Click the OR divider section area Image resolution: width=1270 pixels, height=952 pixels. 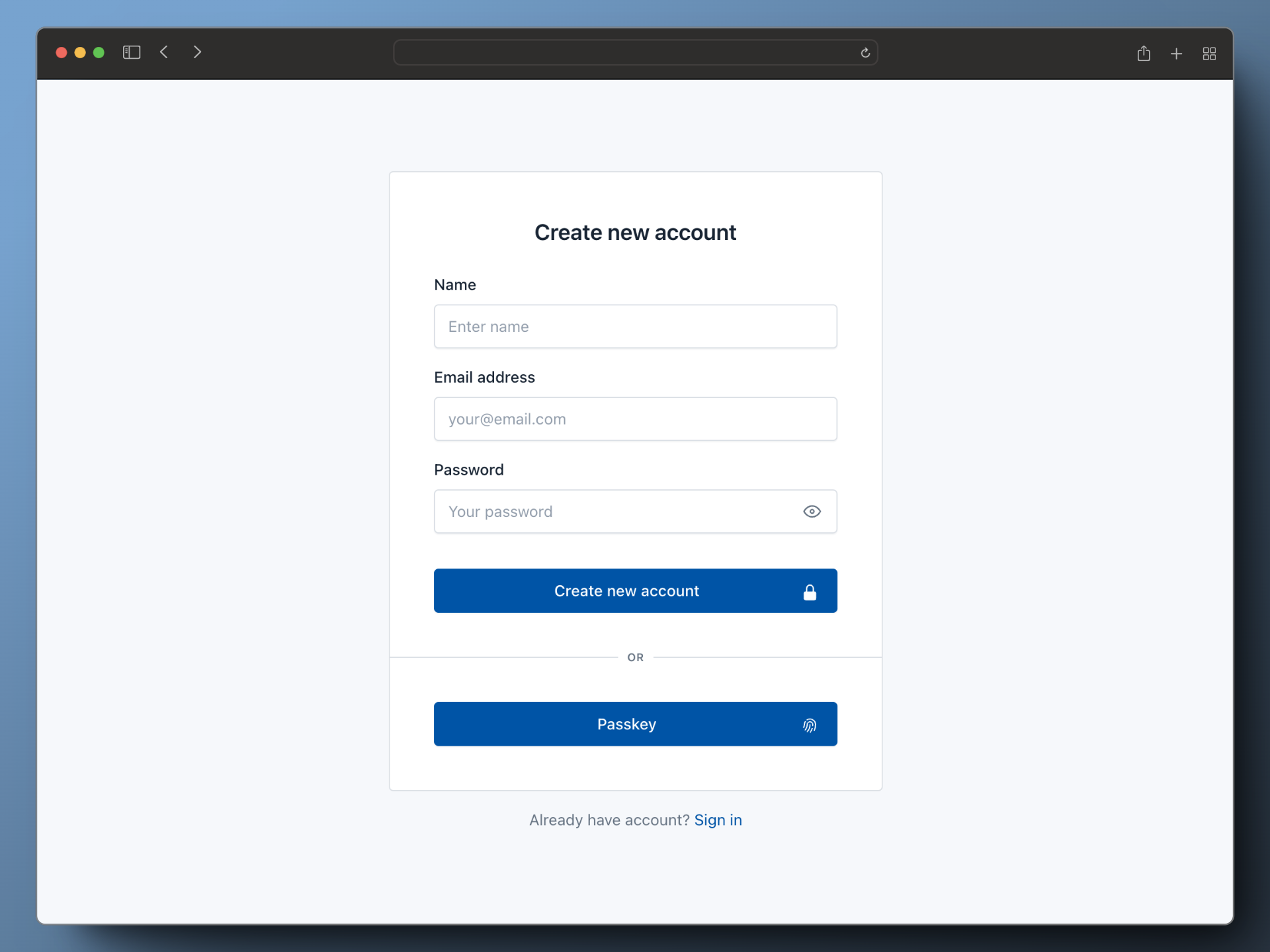tap(635, 657)
